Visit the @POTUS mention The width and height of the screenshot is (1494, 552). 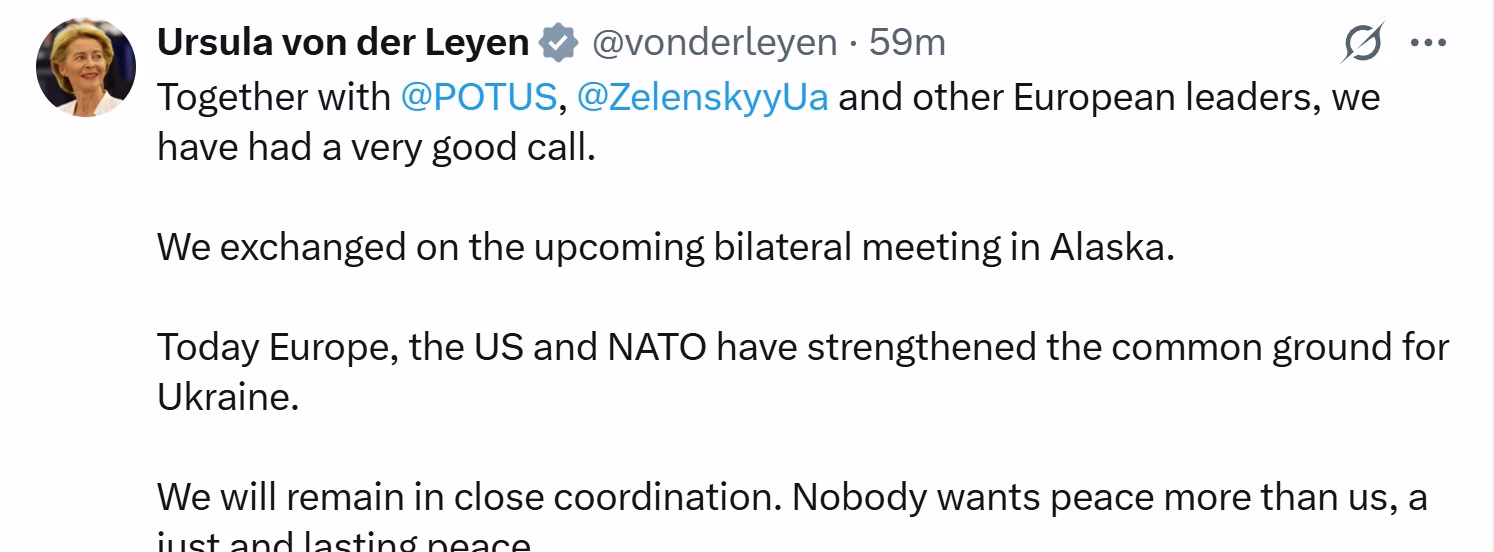[477, 97]
